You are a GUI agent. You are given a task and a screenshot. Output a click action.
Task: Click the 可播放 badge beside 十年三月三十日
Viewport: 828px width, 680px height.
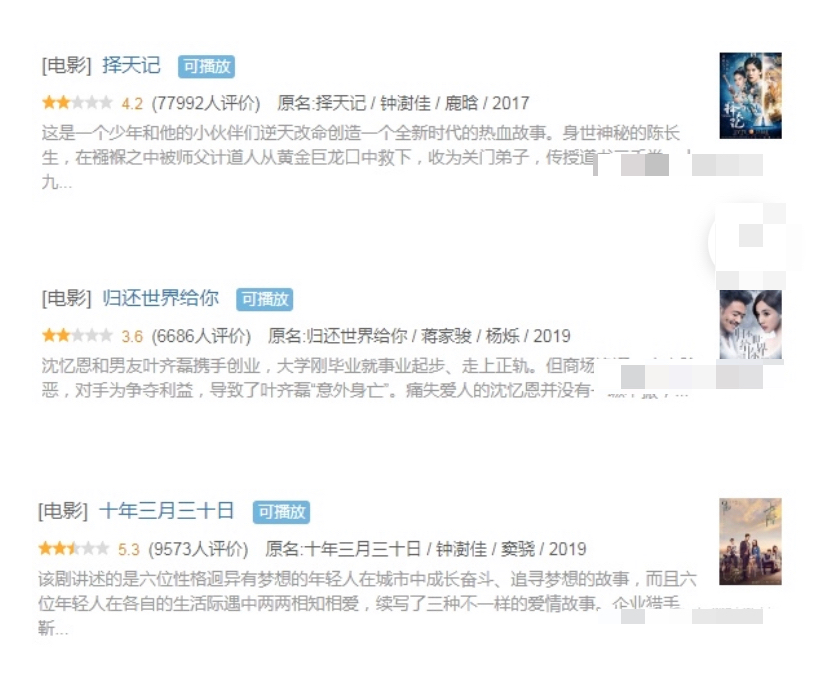(x=281, y=512)
